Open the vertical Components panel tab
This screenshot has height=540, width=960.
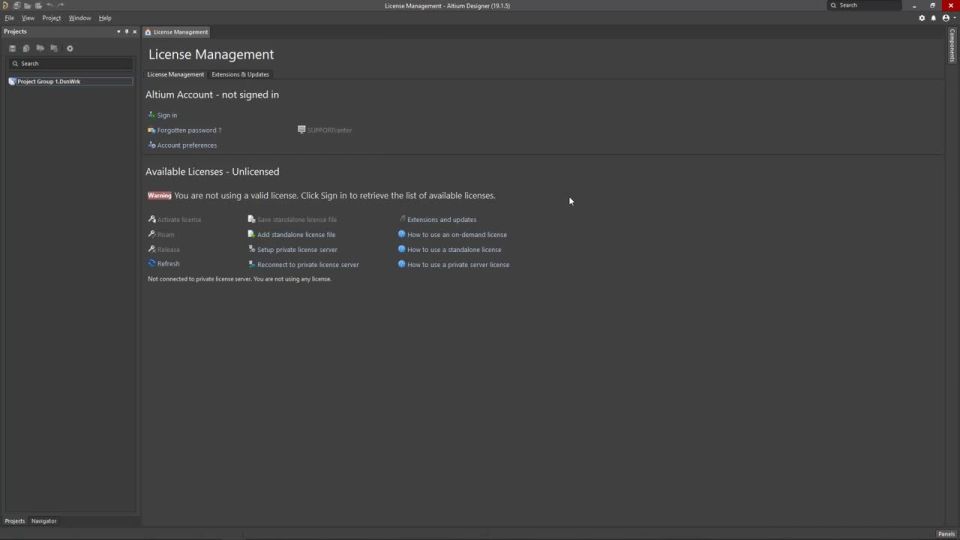952,45
